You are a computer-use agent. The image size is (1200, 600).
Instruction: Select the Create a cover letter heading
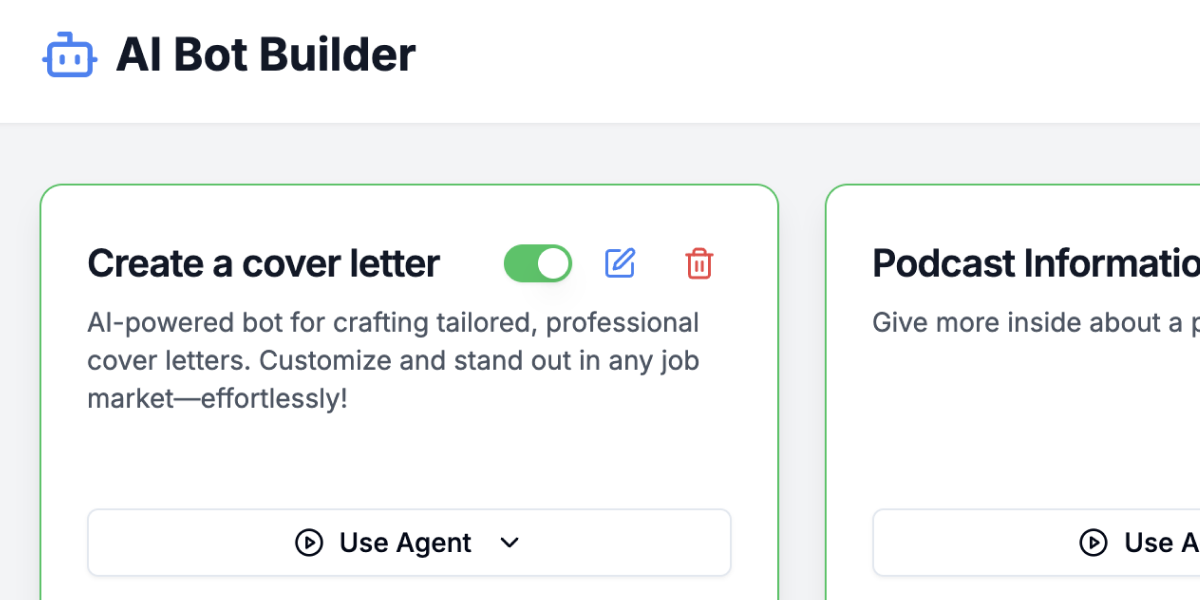tap(263, 264)
